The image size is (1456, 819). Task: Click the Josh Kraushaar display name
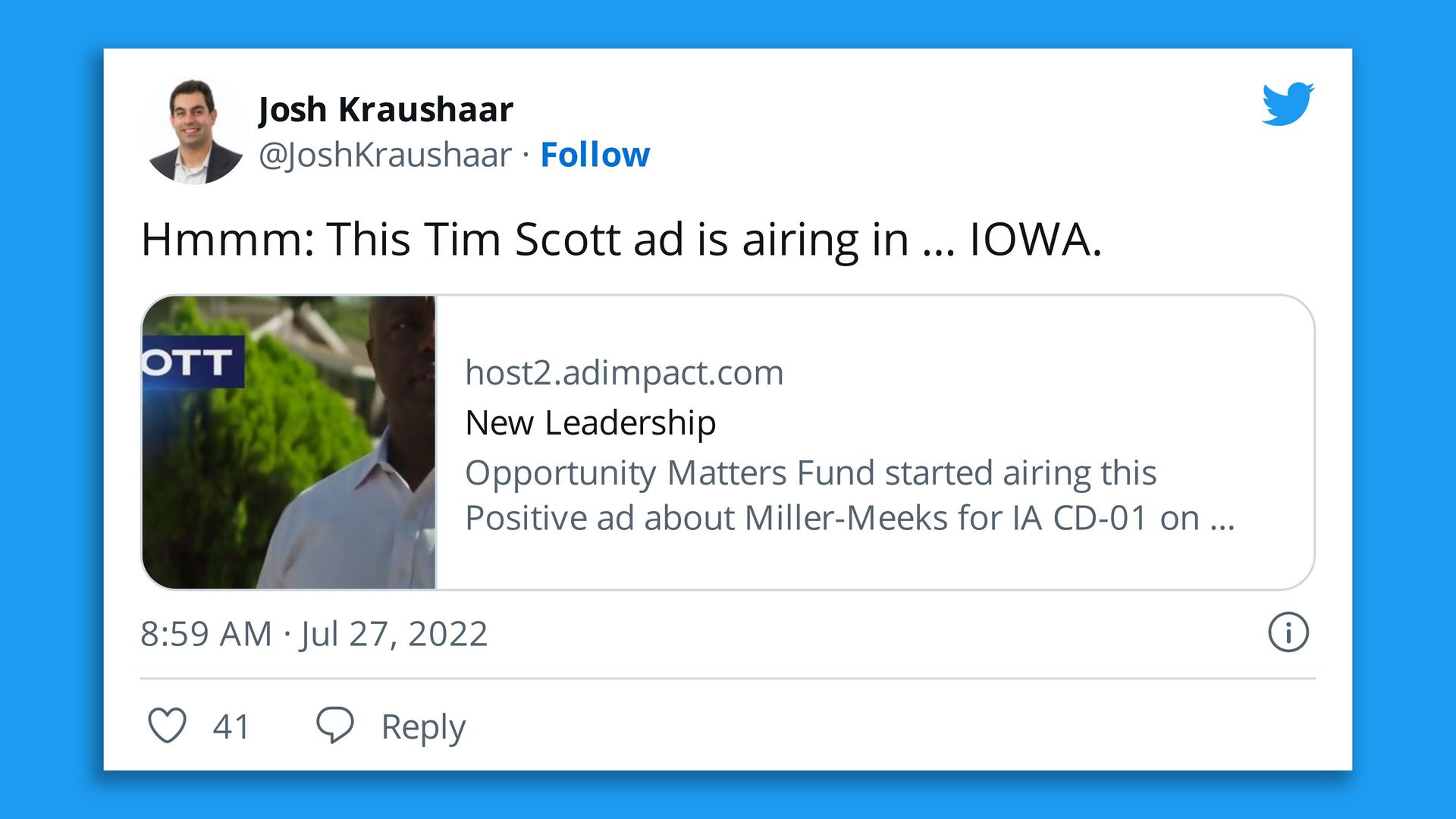coord(385,110)
